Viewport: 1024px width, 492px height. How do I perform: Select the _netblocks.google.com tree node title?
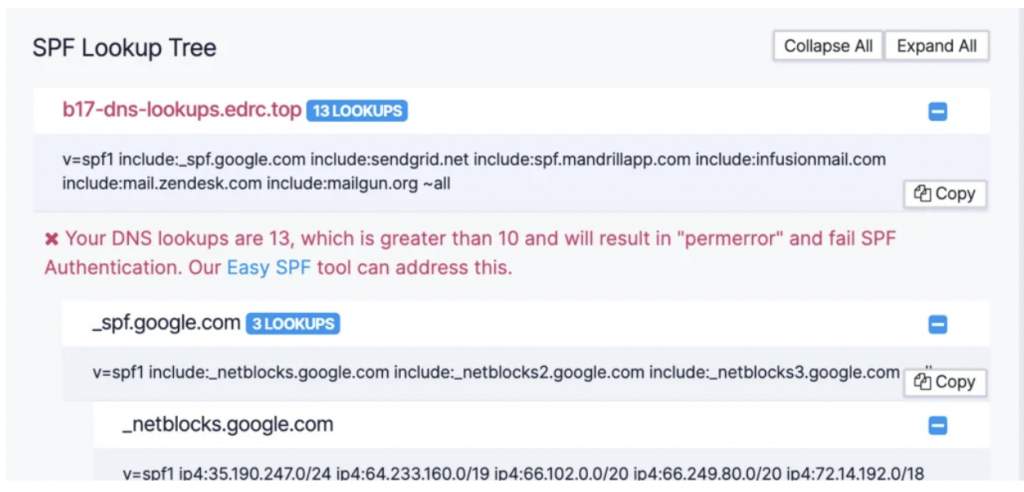(228, 425)
